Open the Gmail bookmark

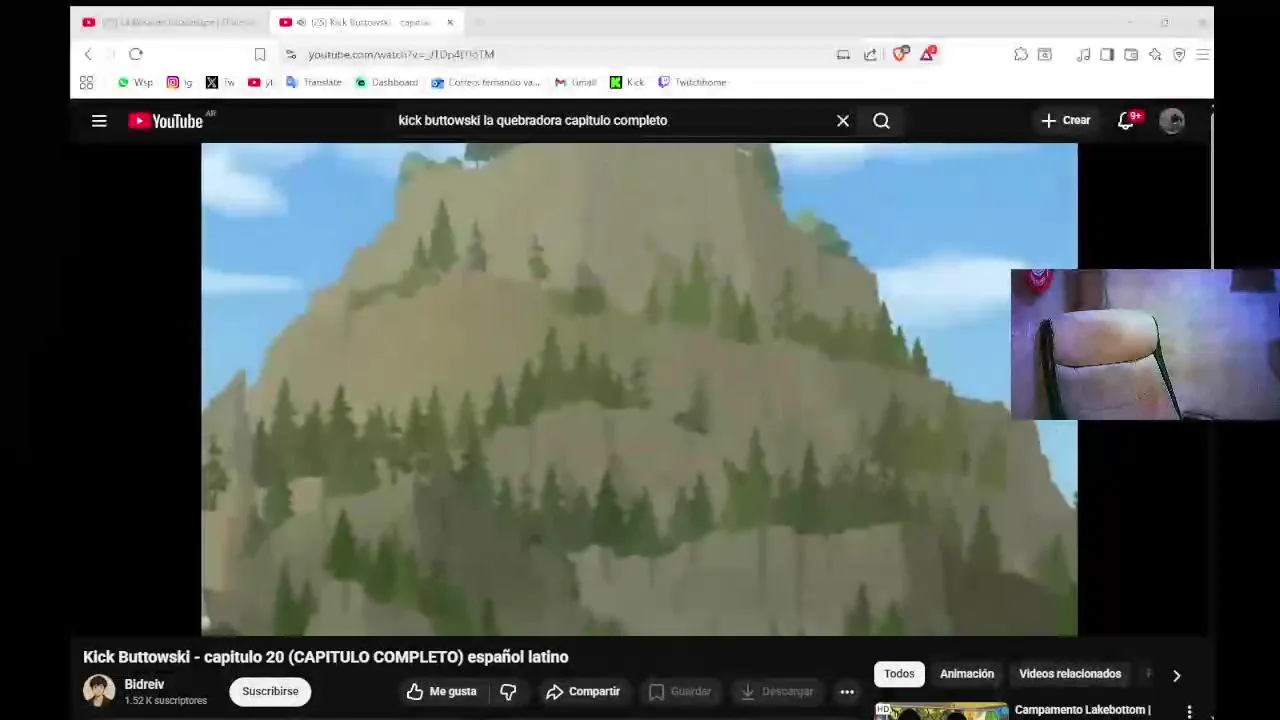(576, 83)
